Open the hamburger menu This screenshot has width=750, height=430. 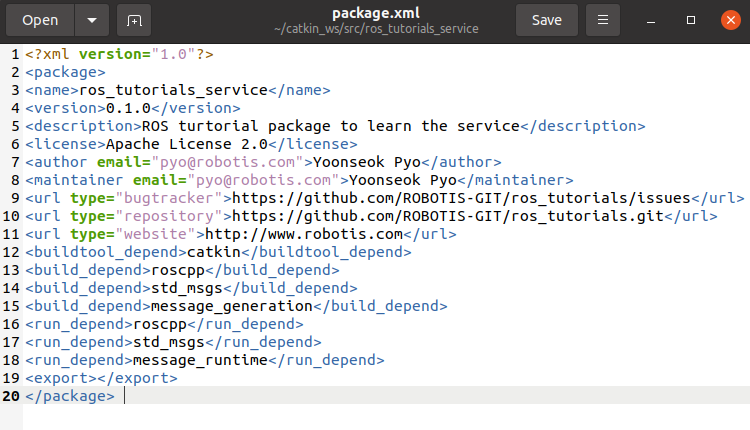[603, 20]
